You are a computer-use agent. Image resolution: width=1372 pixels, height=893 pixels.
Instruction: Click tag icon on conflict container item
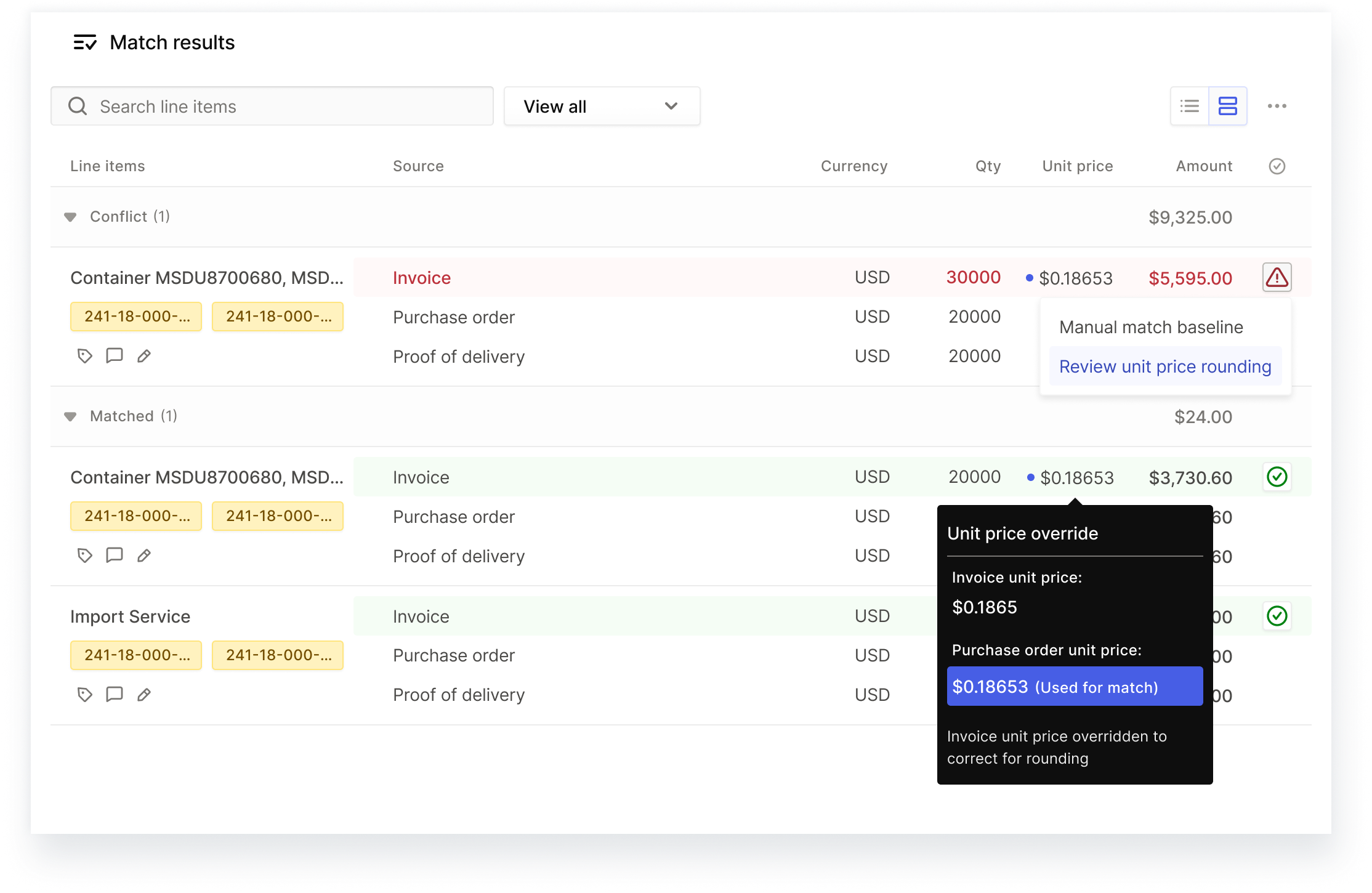click(x=84, y=356)
